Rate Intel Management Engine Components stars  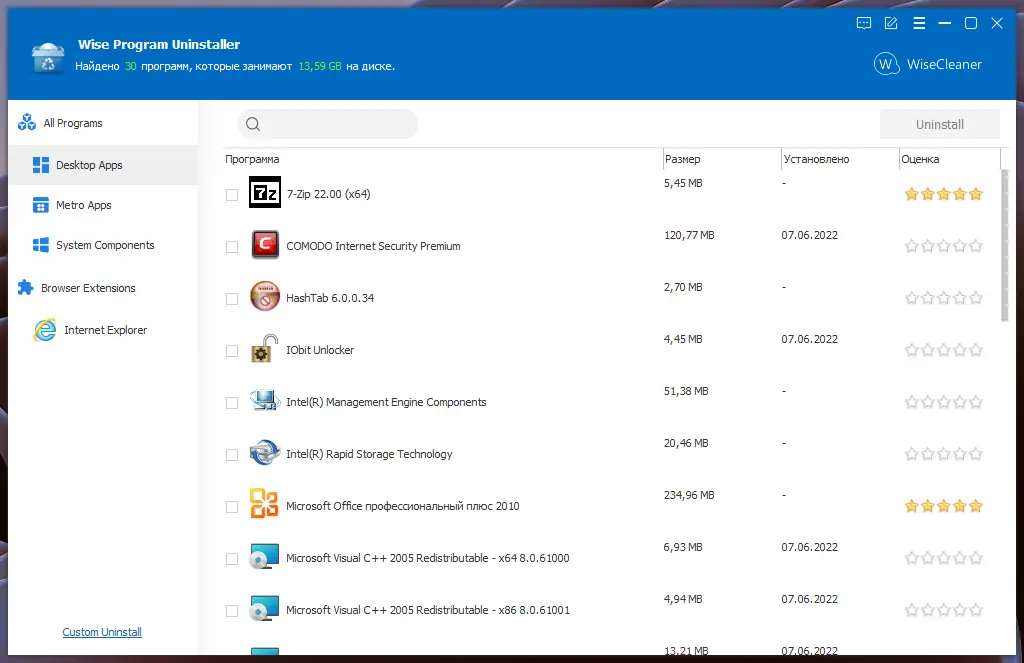(943, 402)
